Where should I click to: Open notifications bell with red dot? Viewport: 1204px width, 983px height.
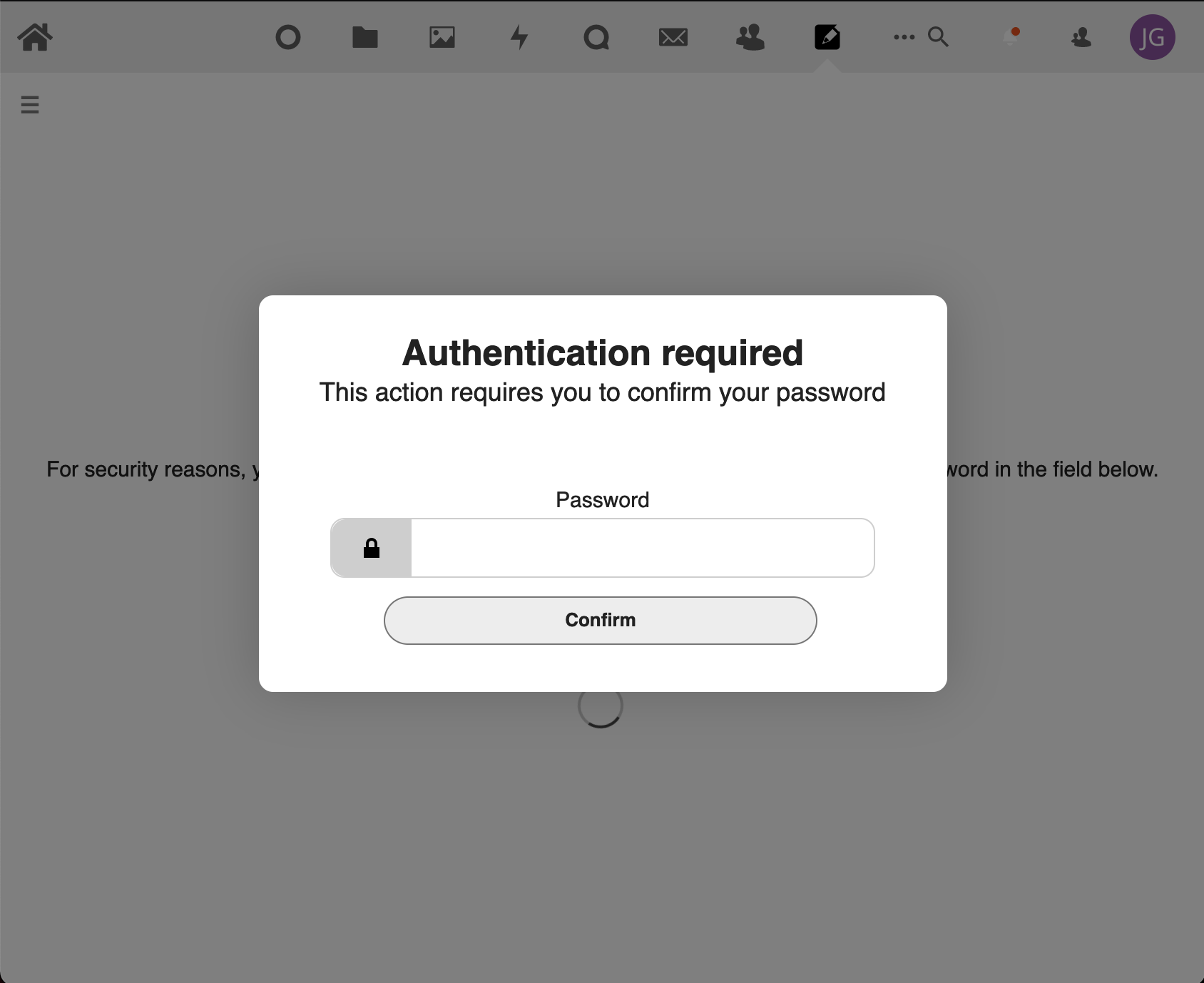[1010, 37]
